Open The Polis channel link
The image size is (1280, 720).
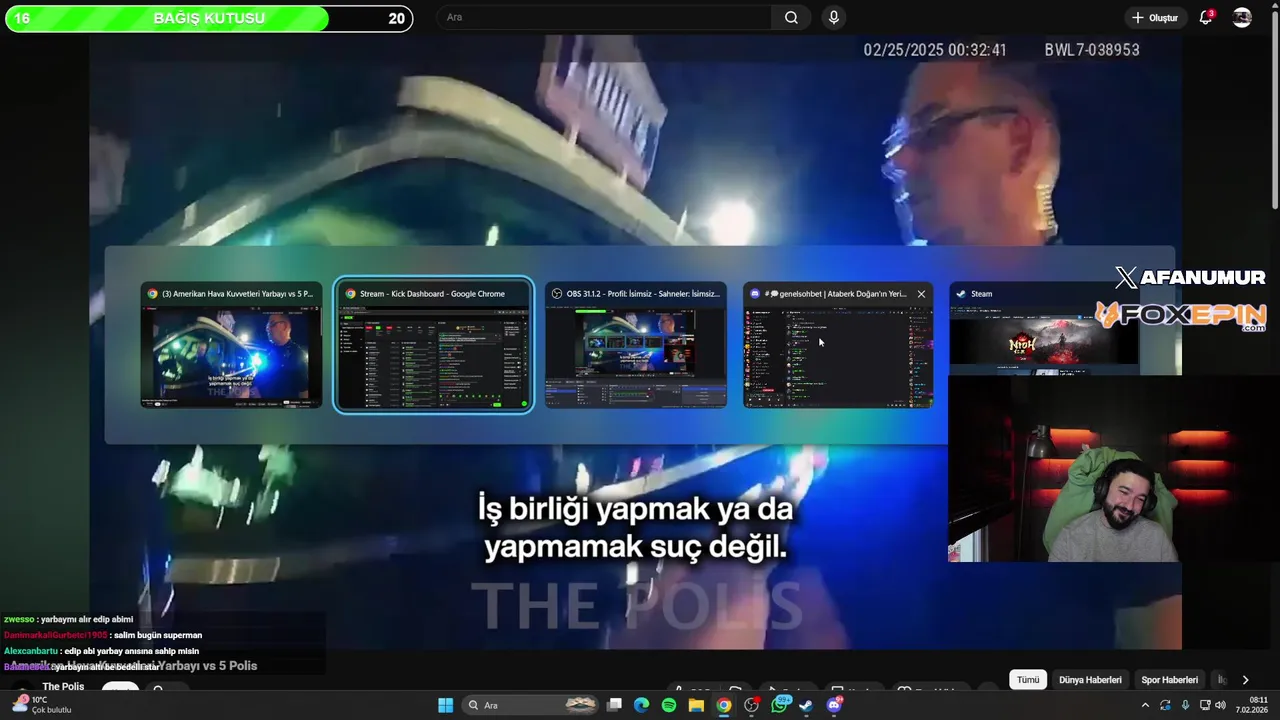(63, 686)
